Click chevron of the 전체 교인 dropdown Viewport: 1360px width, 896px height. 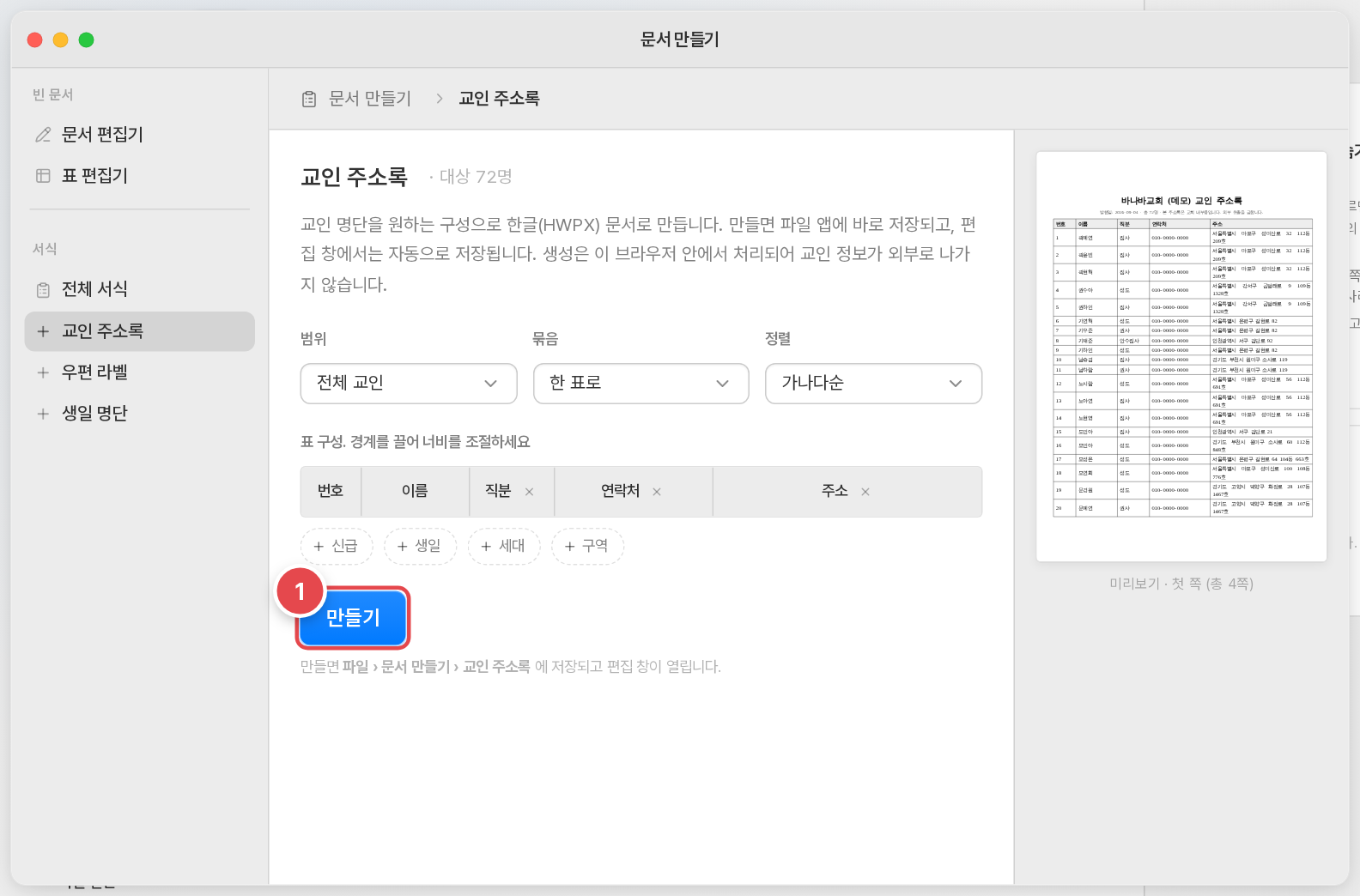pyautogui.click(x=491, y=384)
